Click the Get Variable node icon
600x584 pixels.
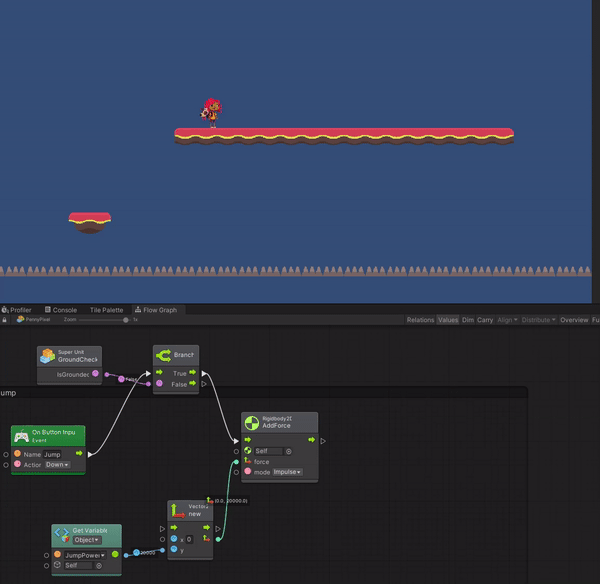tap(62, 535)
